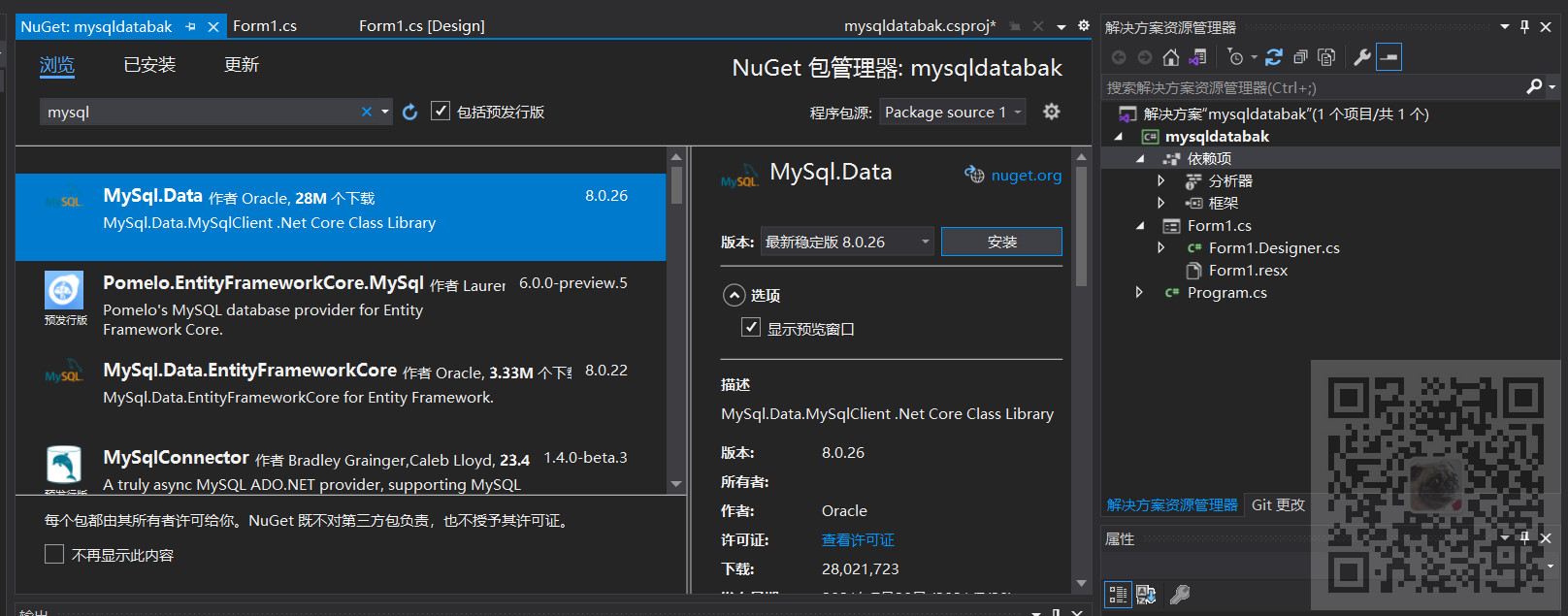
Task: Open Properties via the wrench icon
Action: [1362, 57]
